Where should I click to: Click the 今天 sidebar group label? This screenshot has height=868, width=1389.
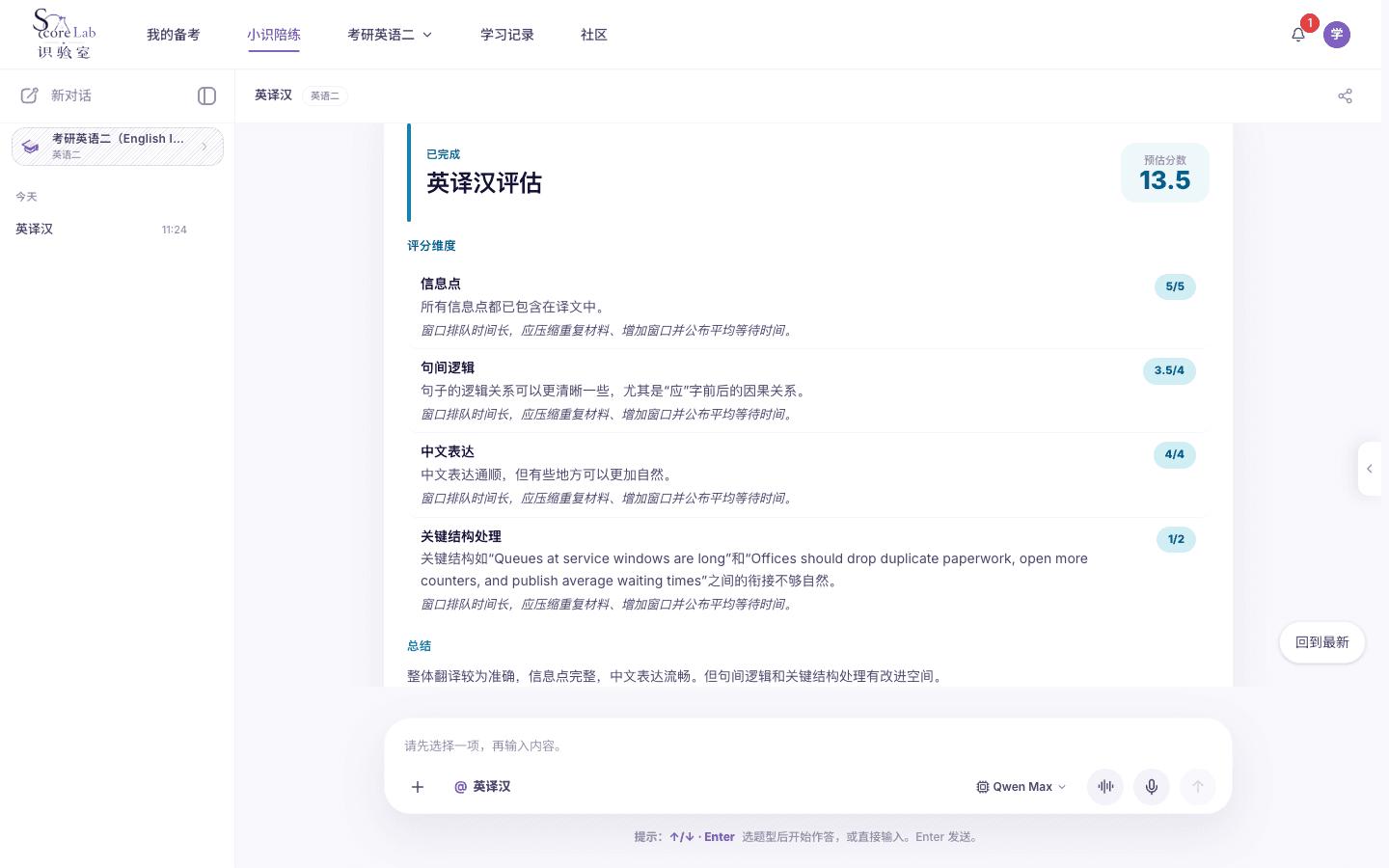coord(26,197)
